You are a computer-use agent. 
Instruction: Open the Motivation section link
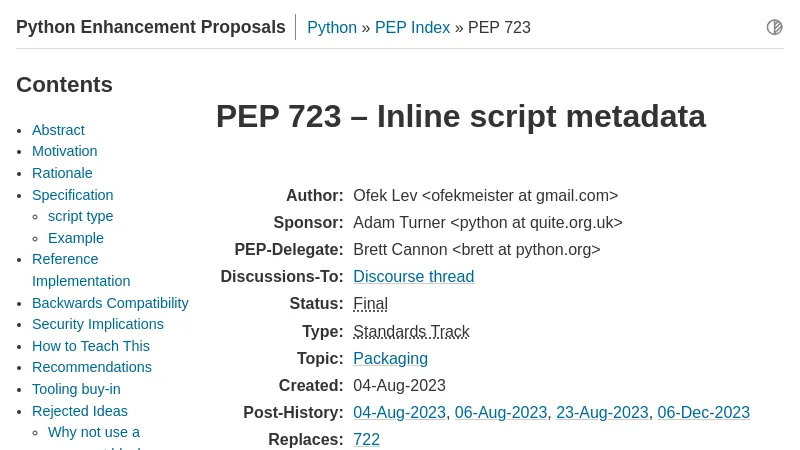(64, 151)
